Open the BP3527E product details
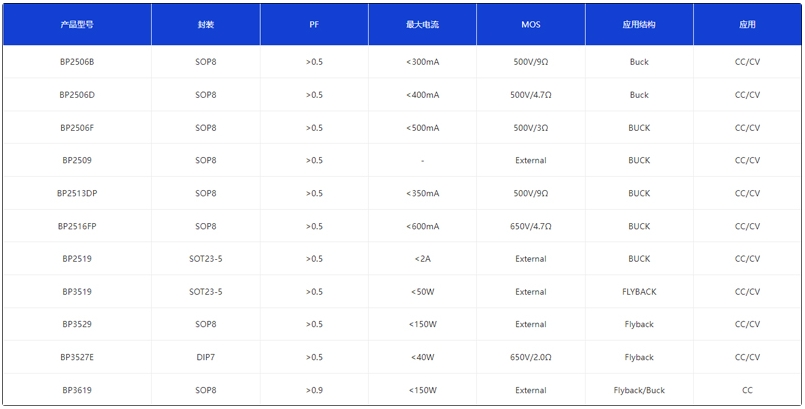The width and height of the screenshot is (805, 409). tap(77, 357)
